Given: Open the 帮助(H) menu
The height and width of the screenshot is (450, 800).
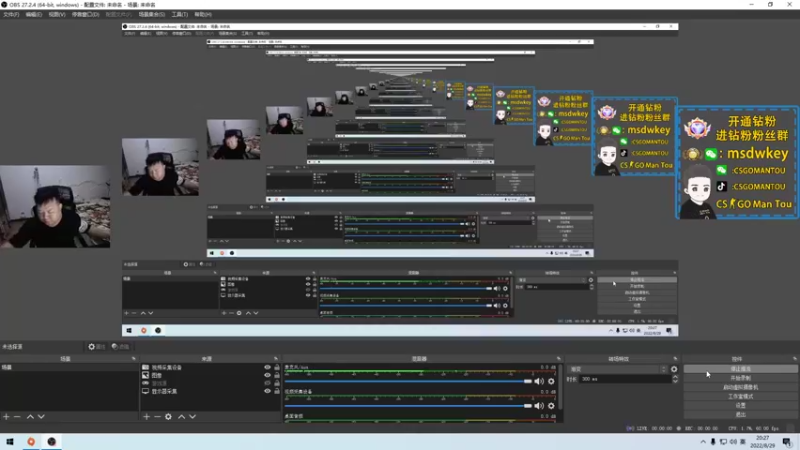Looking at the screenshot, I should 203,14.
